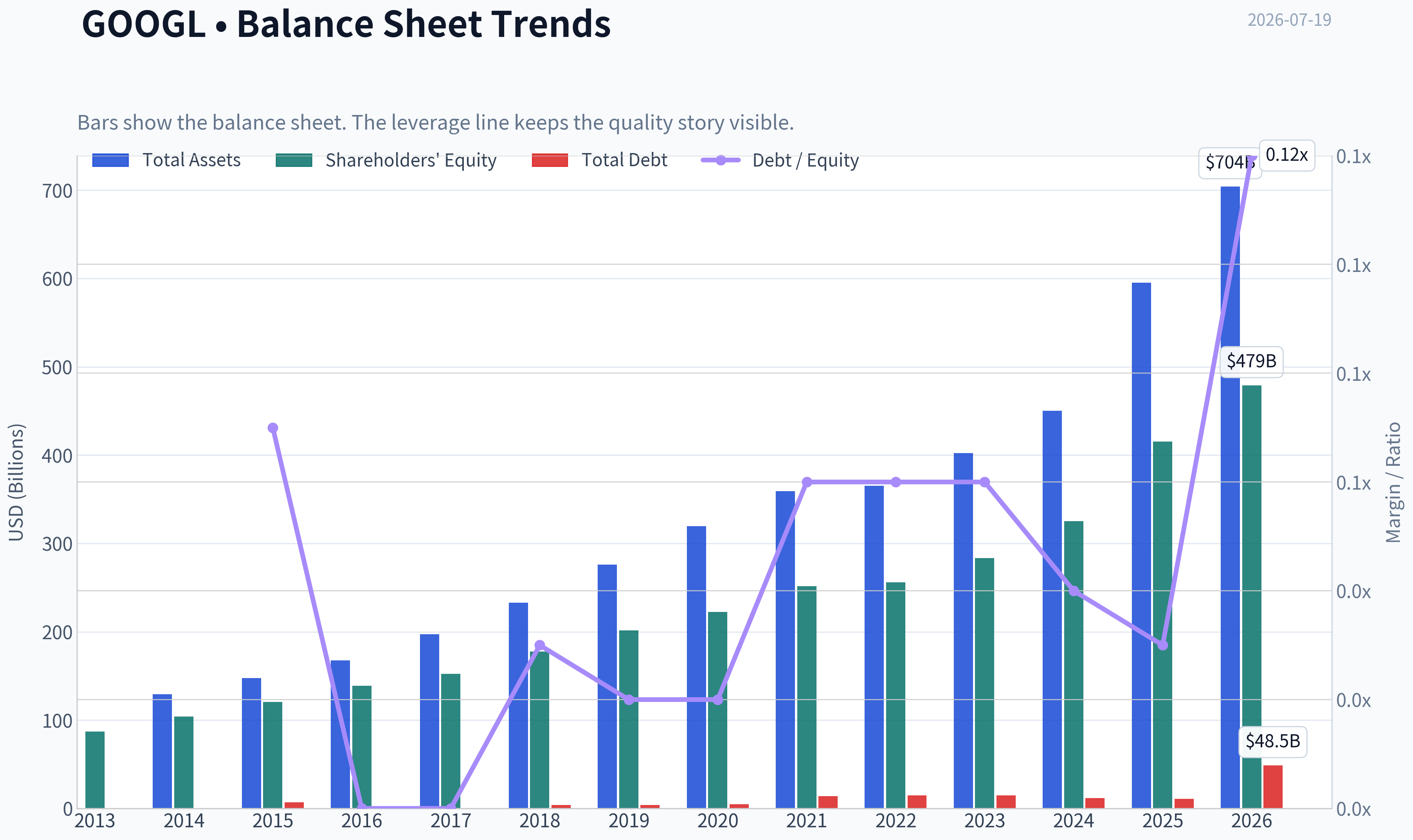The height and width of the screenshot is (840, 1413).
Task: Click the 2014 Total Assets blue bar
Action: [162, 751]
